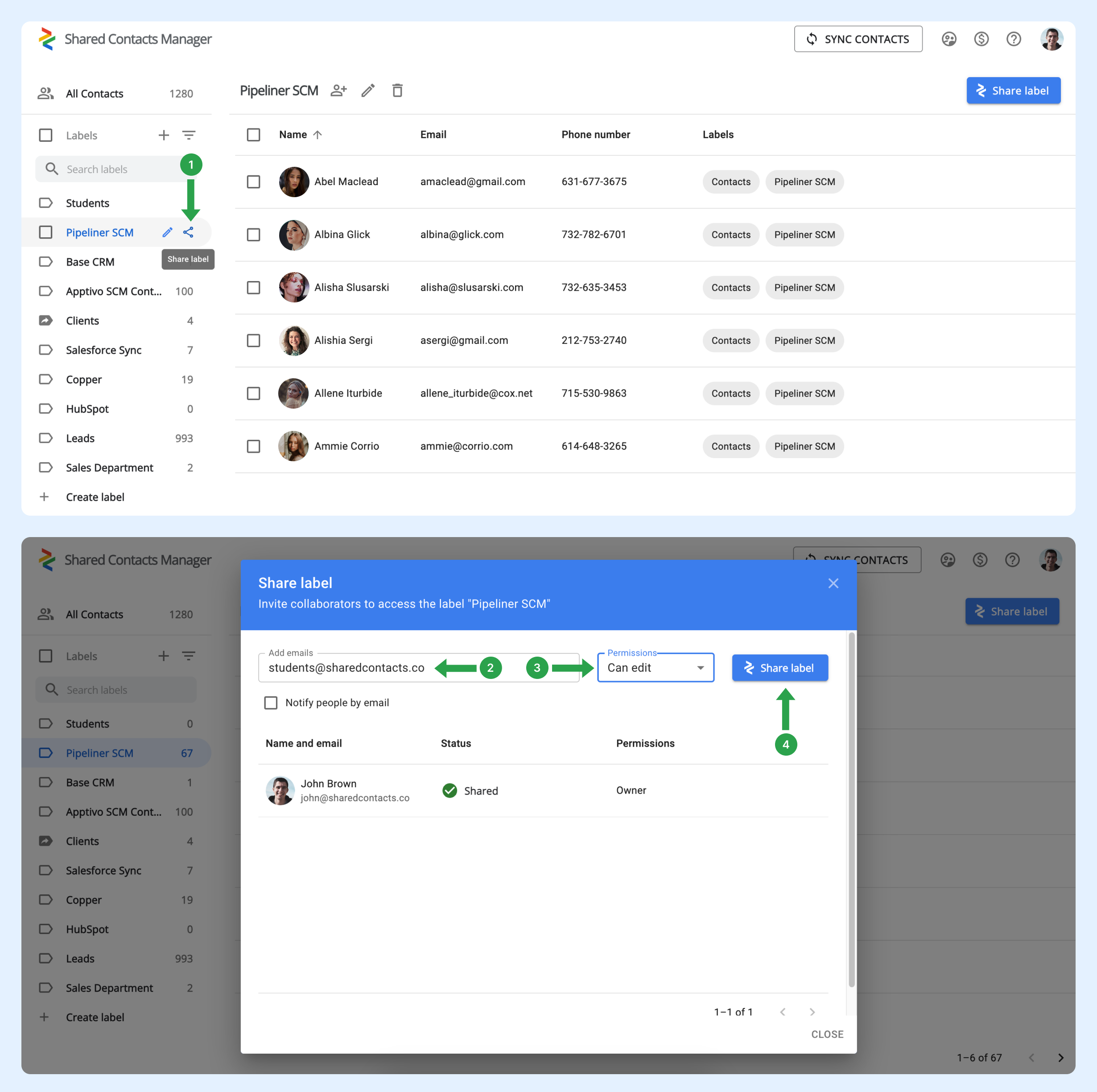The width and height of the screenshot is (1097, 1092).
Task: Click the phone number 614-648-3265
Action: click(594, 446)
